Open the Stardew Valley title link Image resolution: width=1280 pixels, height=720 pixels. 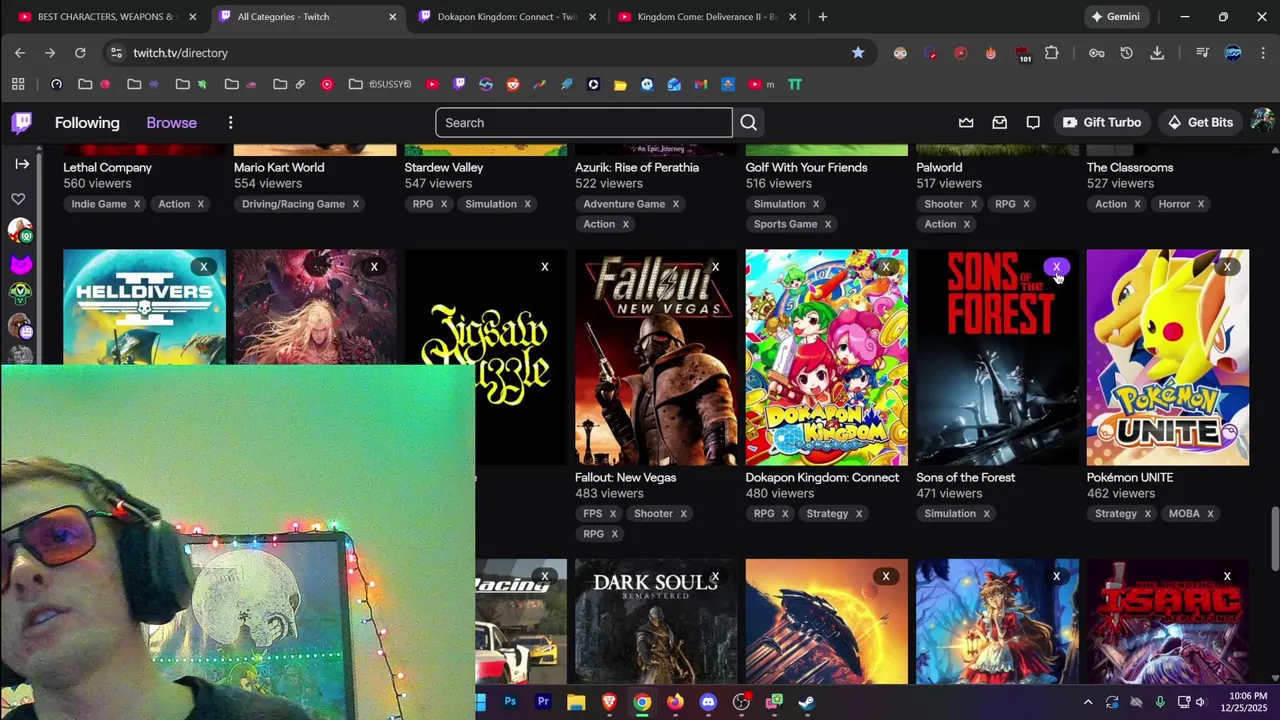[444, 167]
